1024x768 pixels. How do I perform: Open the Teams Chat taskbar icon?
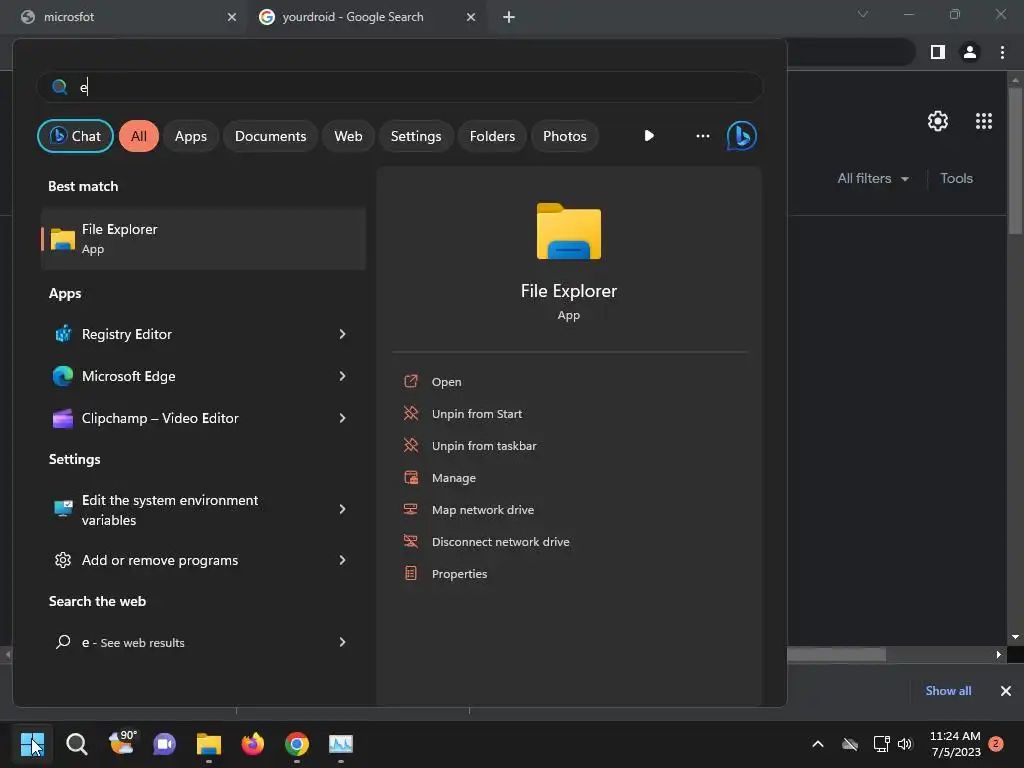pyautogui.click(x=165, y=744)
